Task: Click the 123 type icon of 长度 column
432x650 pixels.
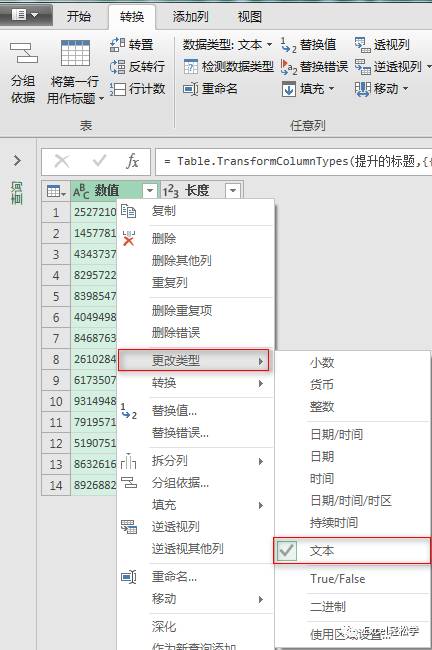Action: point(170,191)
